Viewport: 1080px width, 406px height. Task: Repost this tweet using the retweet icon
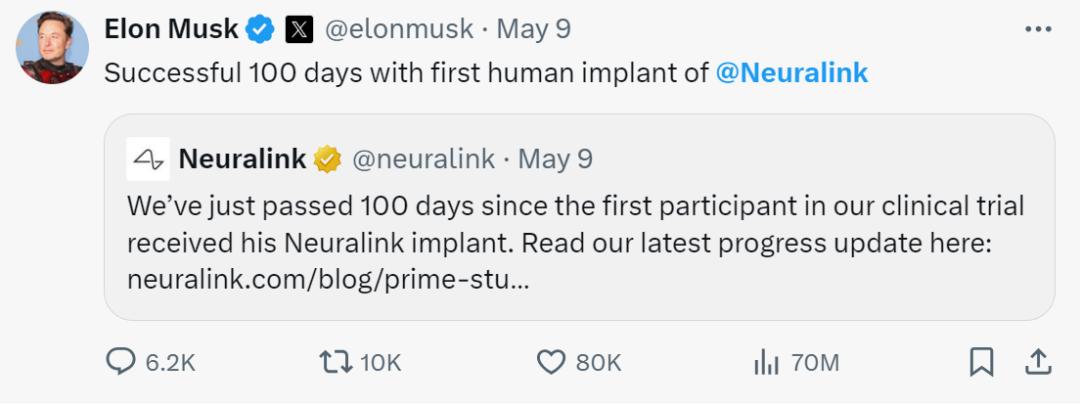click(x=333, y=362)
